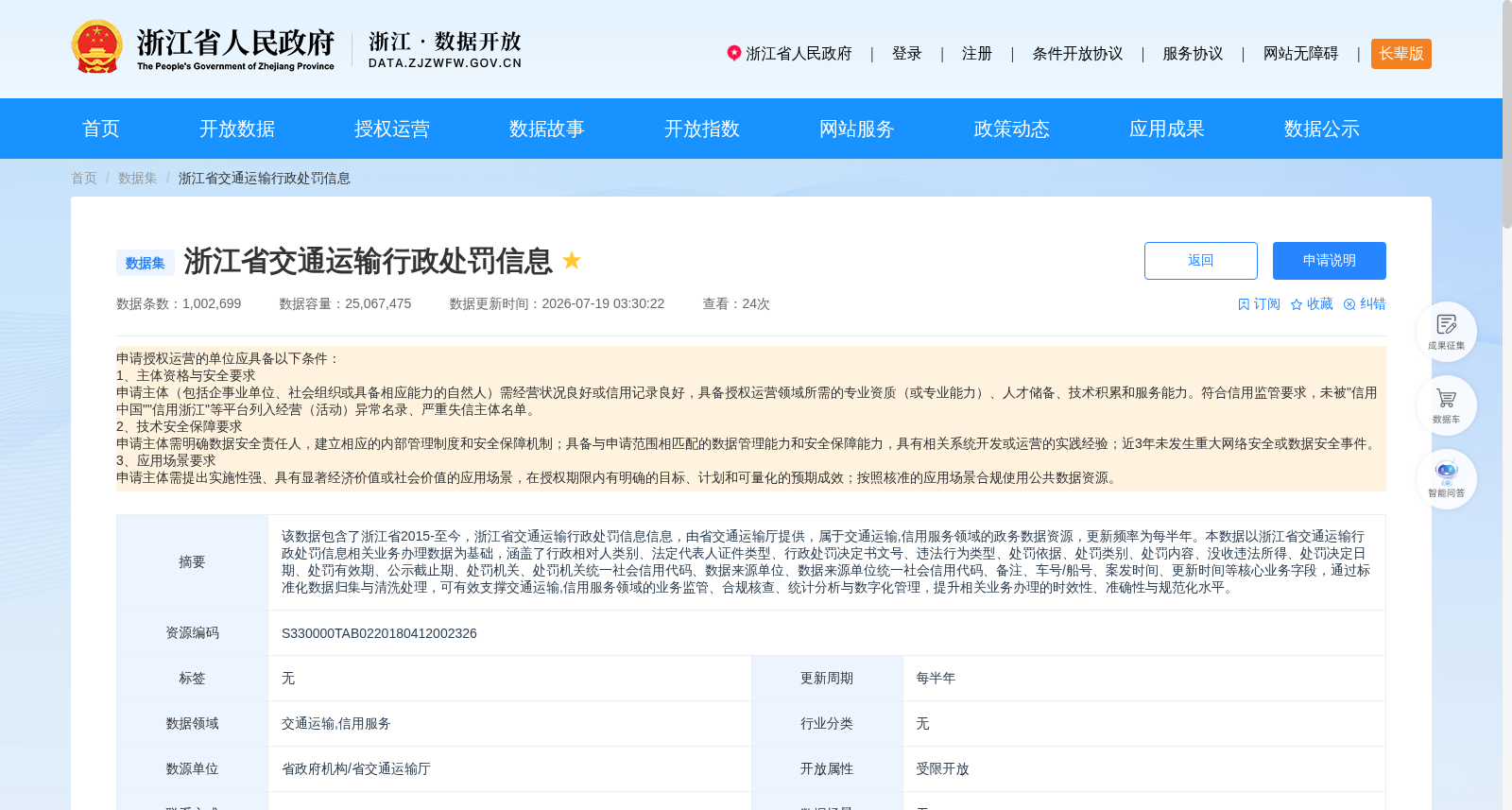This screenshot has width=1512, height=810.
Task: Click the 浙江·数据开放 site logo
Action: tap(445, 50)
